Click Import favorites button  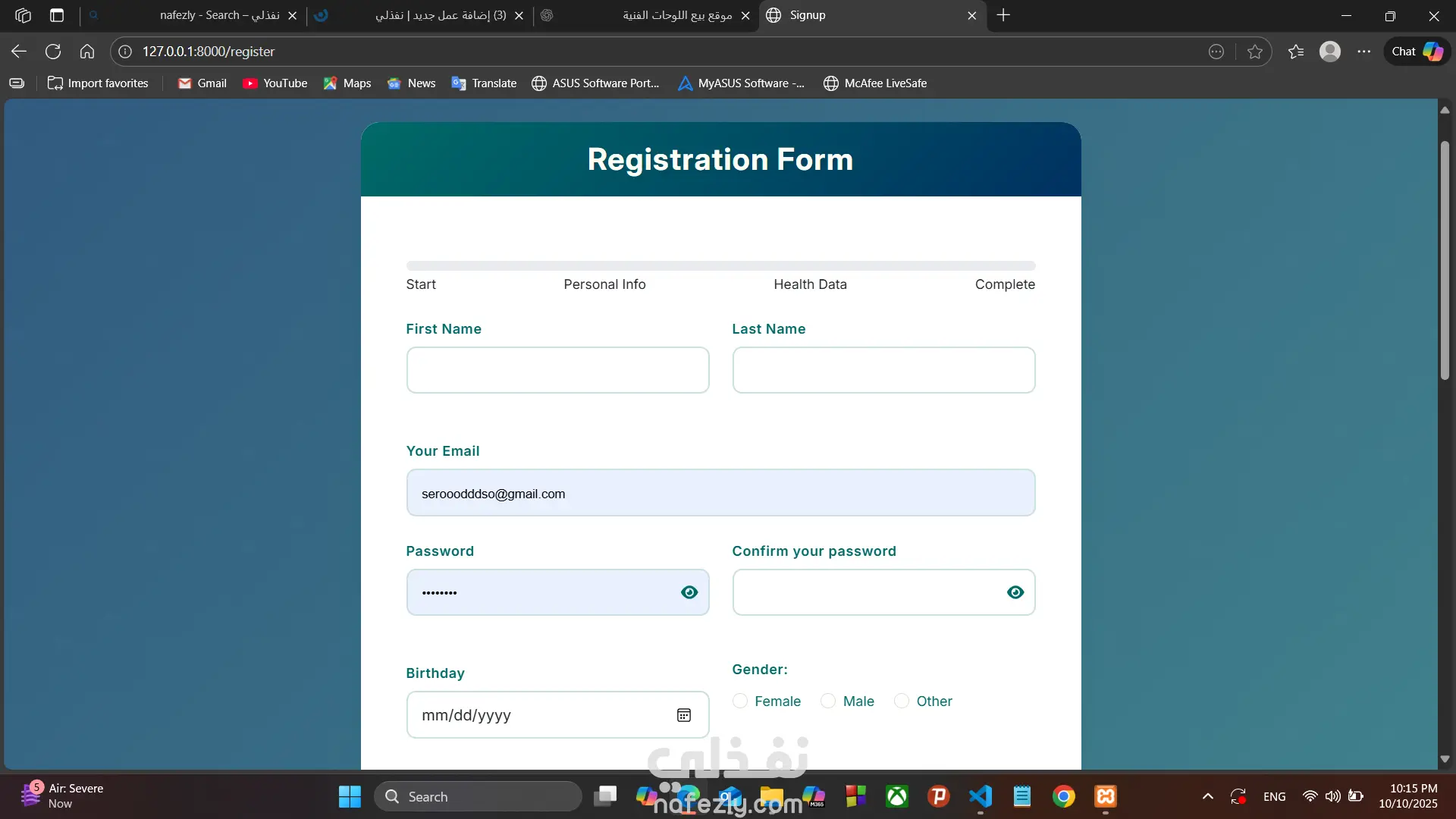coord(99,83)
